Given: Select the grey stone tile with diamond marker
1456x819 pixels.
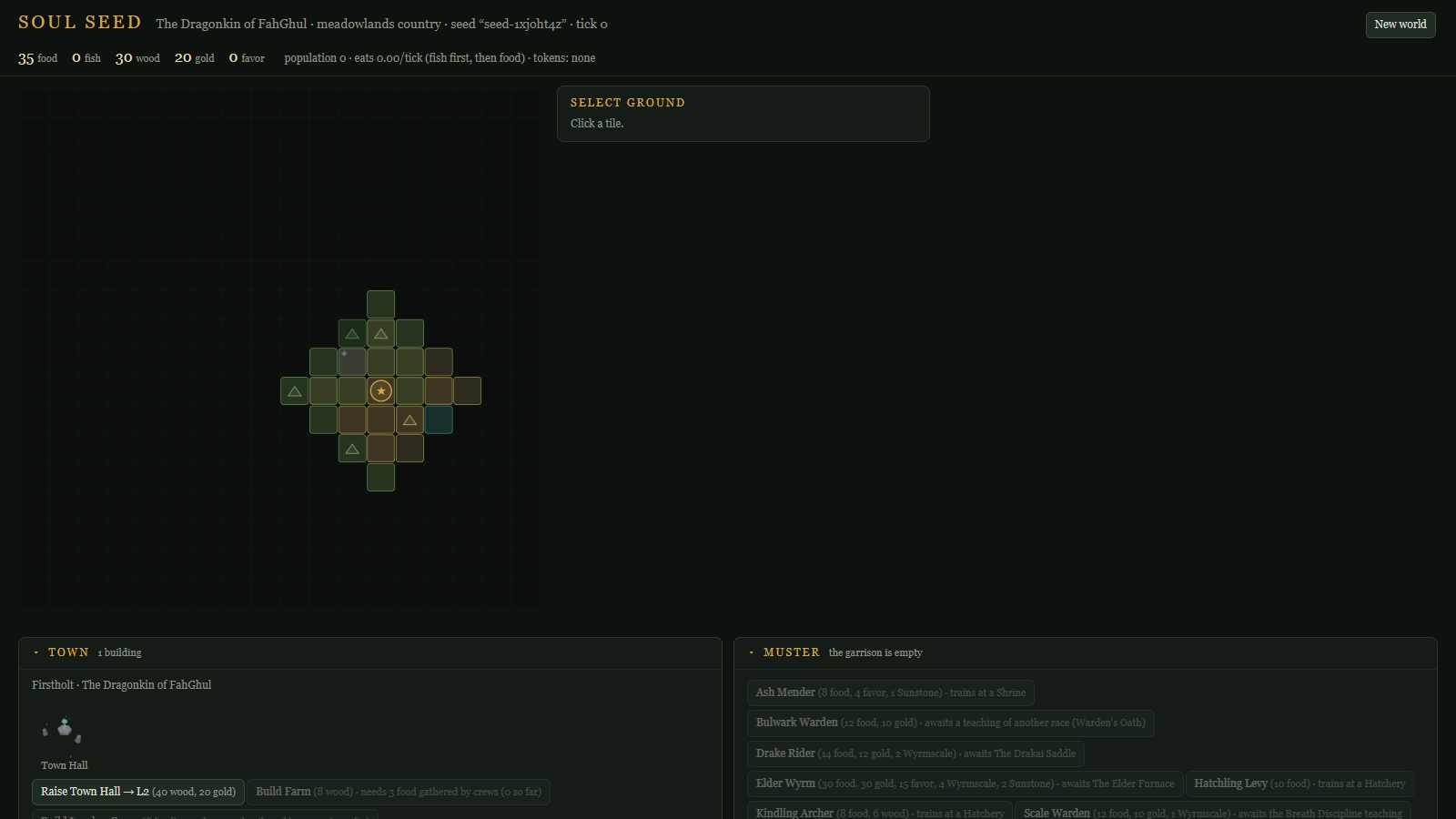Looking at the screenshot, I should point(352,362).
